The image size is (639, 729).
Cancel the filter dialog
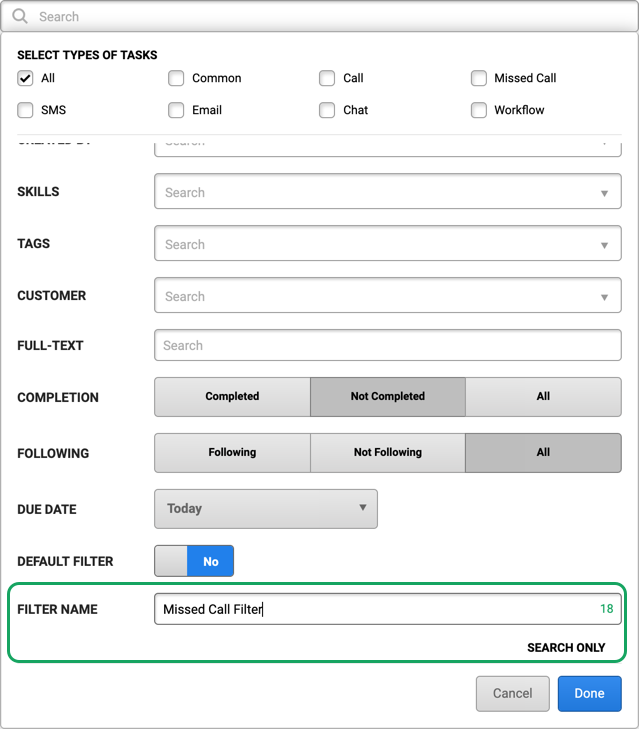tap(513, 694)
